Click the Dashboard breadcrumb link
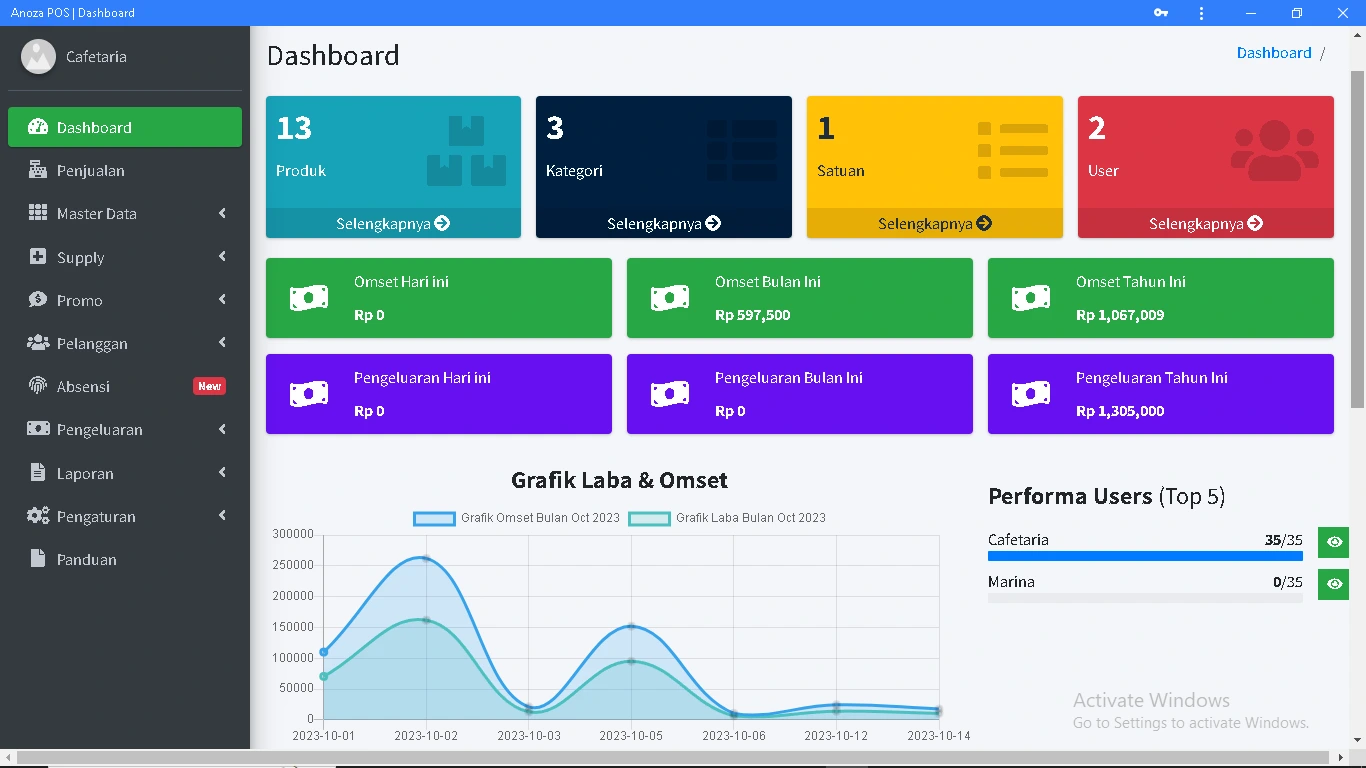The height and width of the screenshot is (768, 1366). pos(1273,53)
